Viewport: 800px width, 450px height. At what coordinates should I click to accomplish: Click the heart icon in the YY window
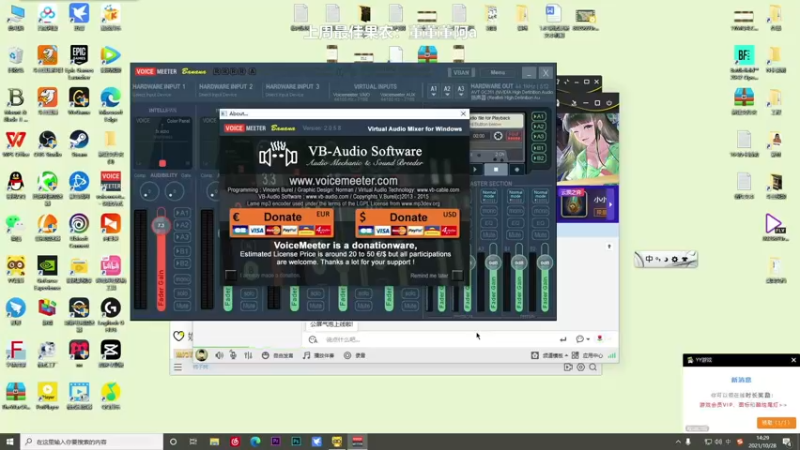point(179,336)
